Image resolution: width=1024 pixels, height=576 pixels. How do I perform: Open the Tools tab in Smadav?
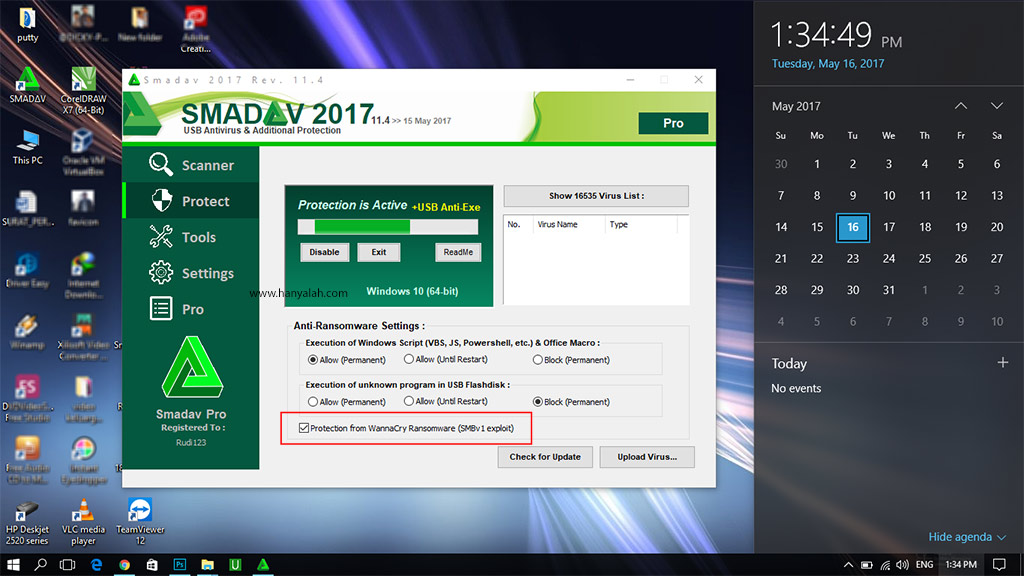(x=191, y=236)
